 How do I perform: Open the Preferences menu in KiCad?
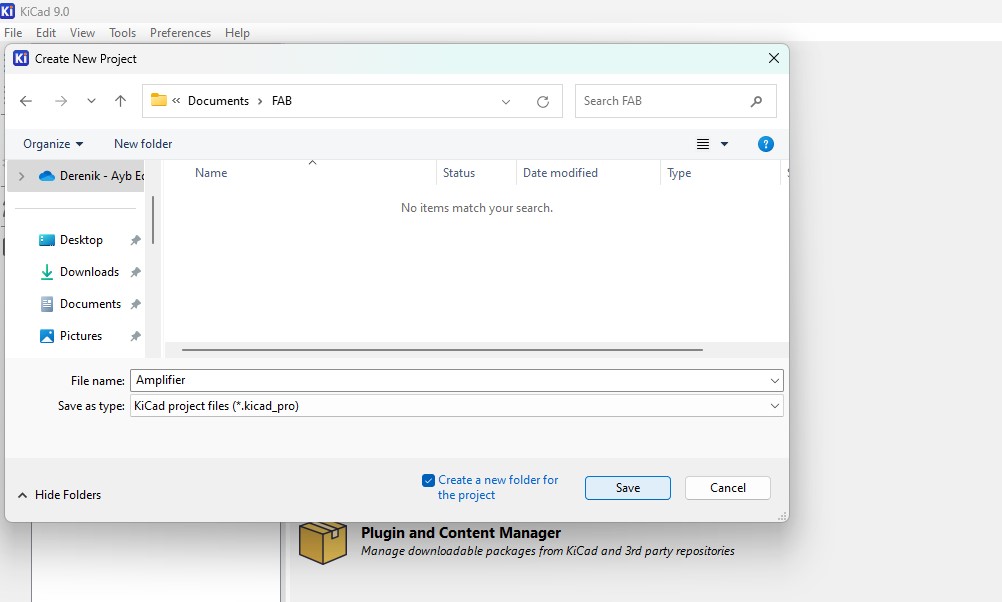coord(180,33)
